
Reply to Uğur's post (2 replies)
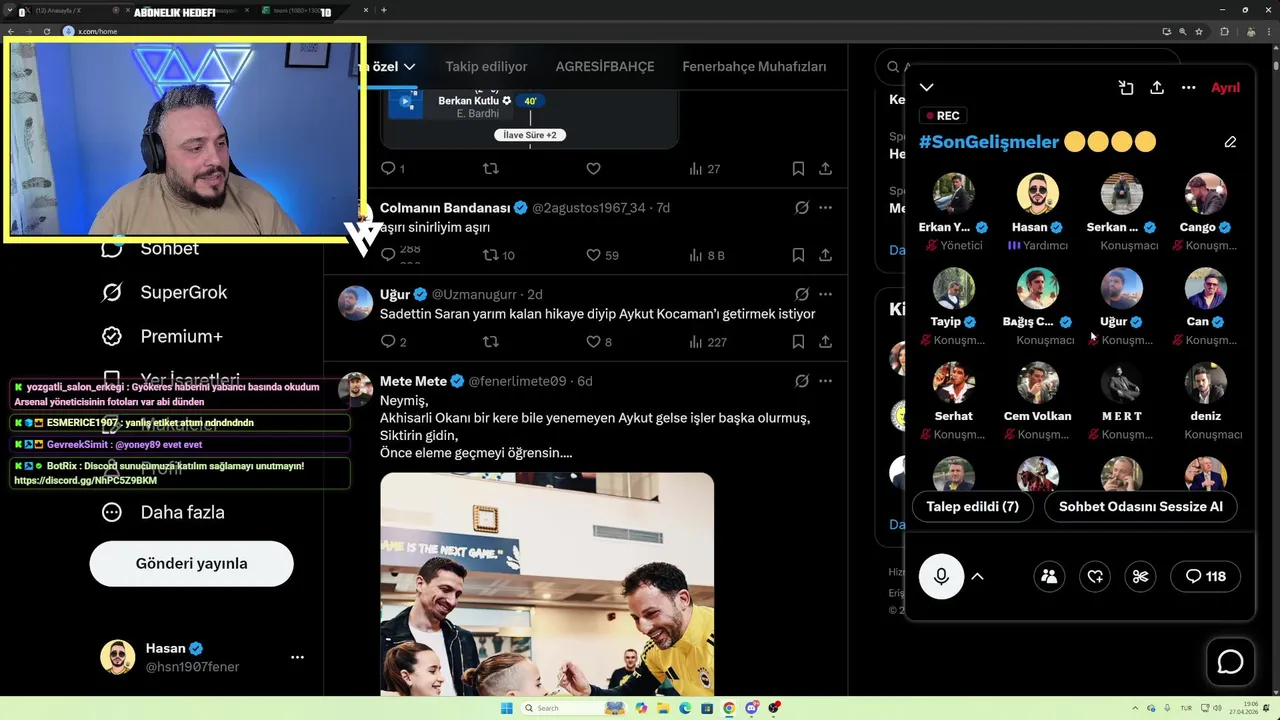click(394, 342)
